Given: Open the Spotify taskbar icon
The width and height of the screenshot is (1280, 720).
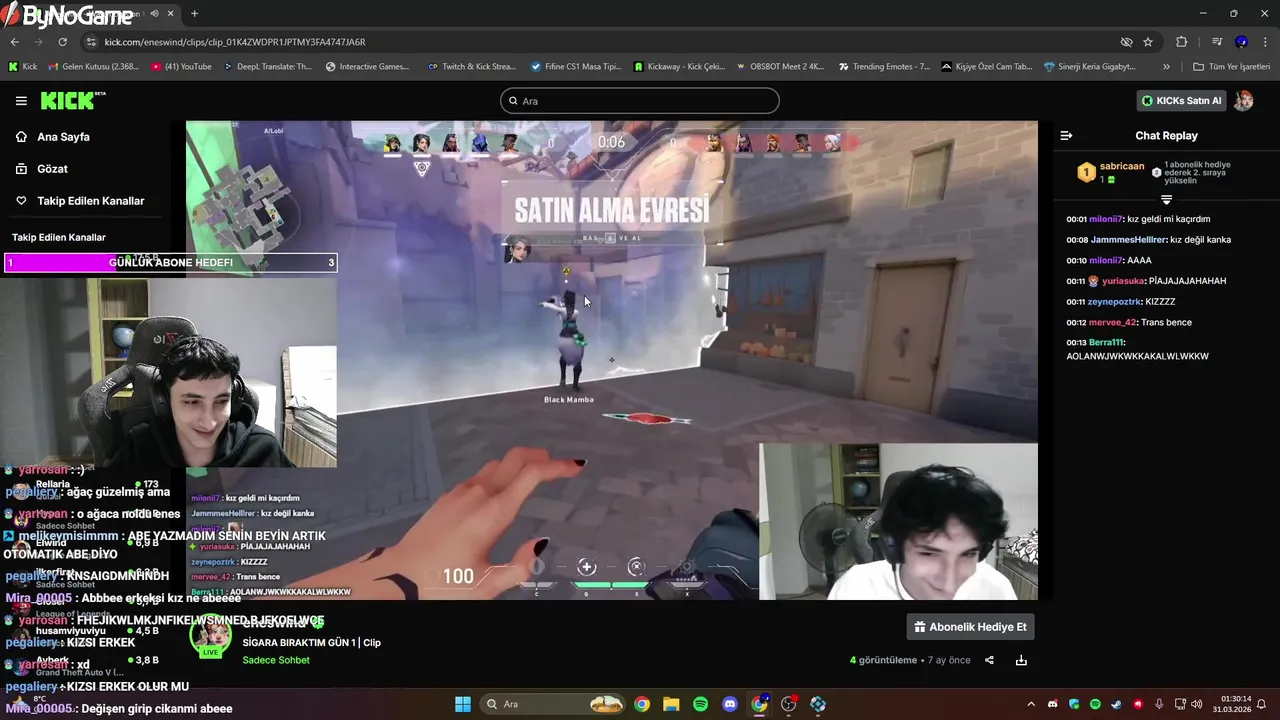Looking at the screenshot, I should coord(701,704).
